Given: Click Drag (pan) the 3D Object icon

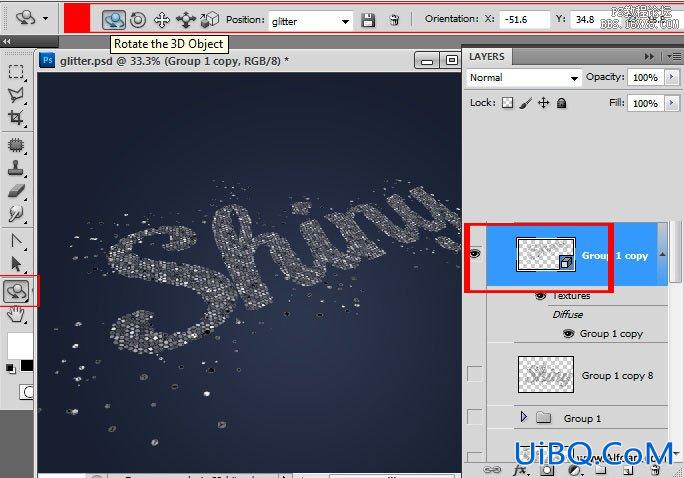Looking at the screenshot, I should point(162,20).
